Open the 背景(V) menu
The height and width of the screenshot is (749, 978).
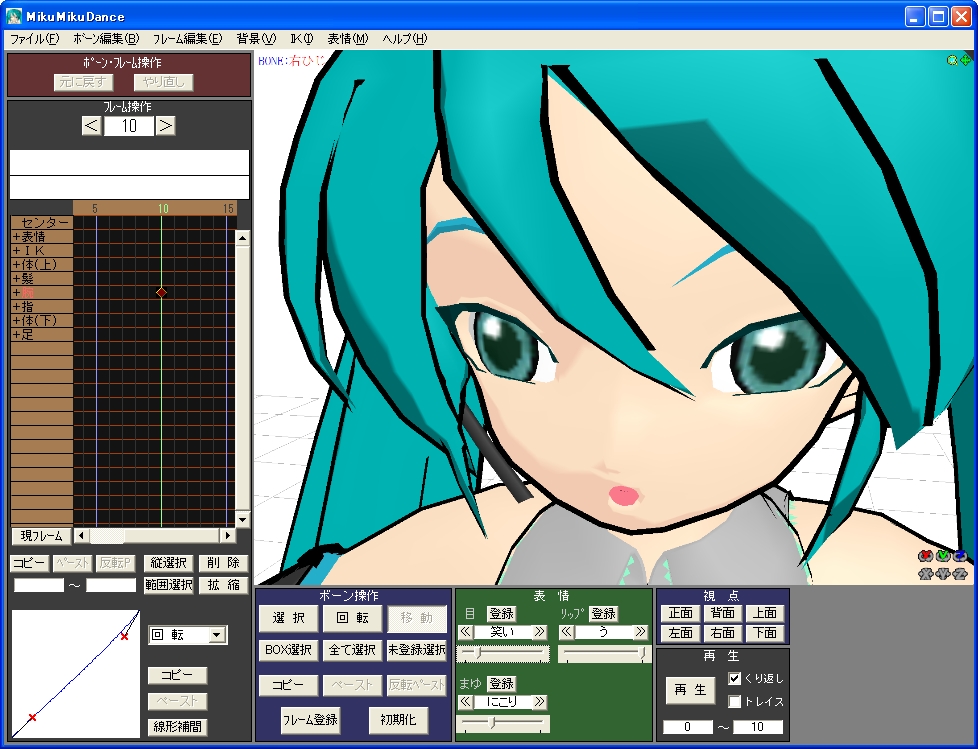(x=256, y=39)
